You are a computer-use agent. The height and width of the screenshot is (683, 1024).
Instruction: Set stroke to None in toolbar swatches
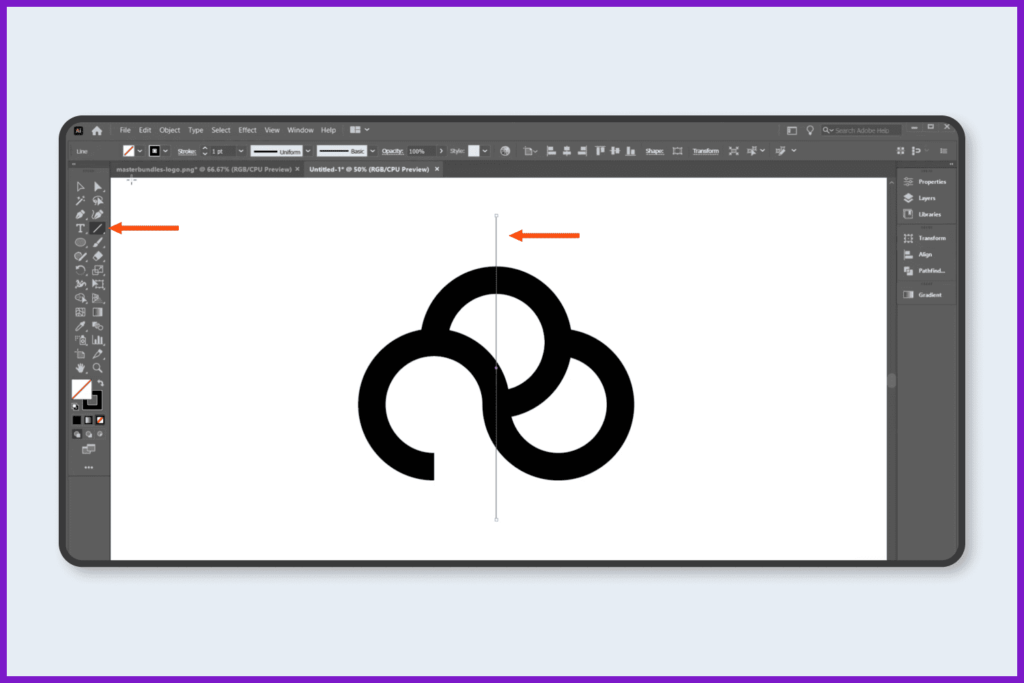click(98, 419)
